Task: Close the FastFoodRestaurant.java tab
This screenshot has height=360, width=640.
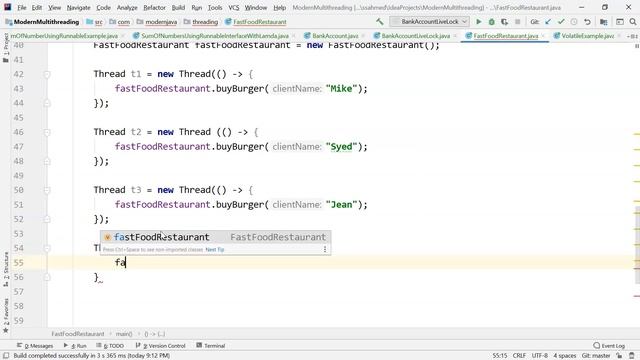Action: point(543,36)
